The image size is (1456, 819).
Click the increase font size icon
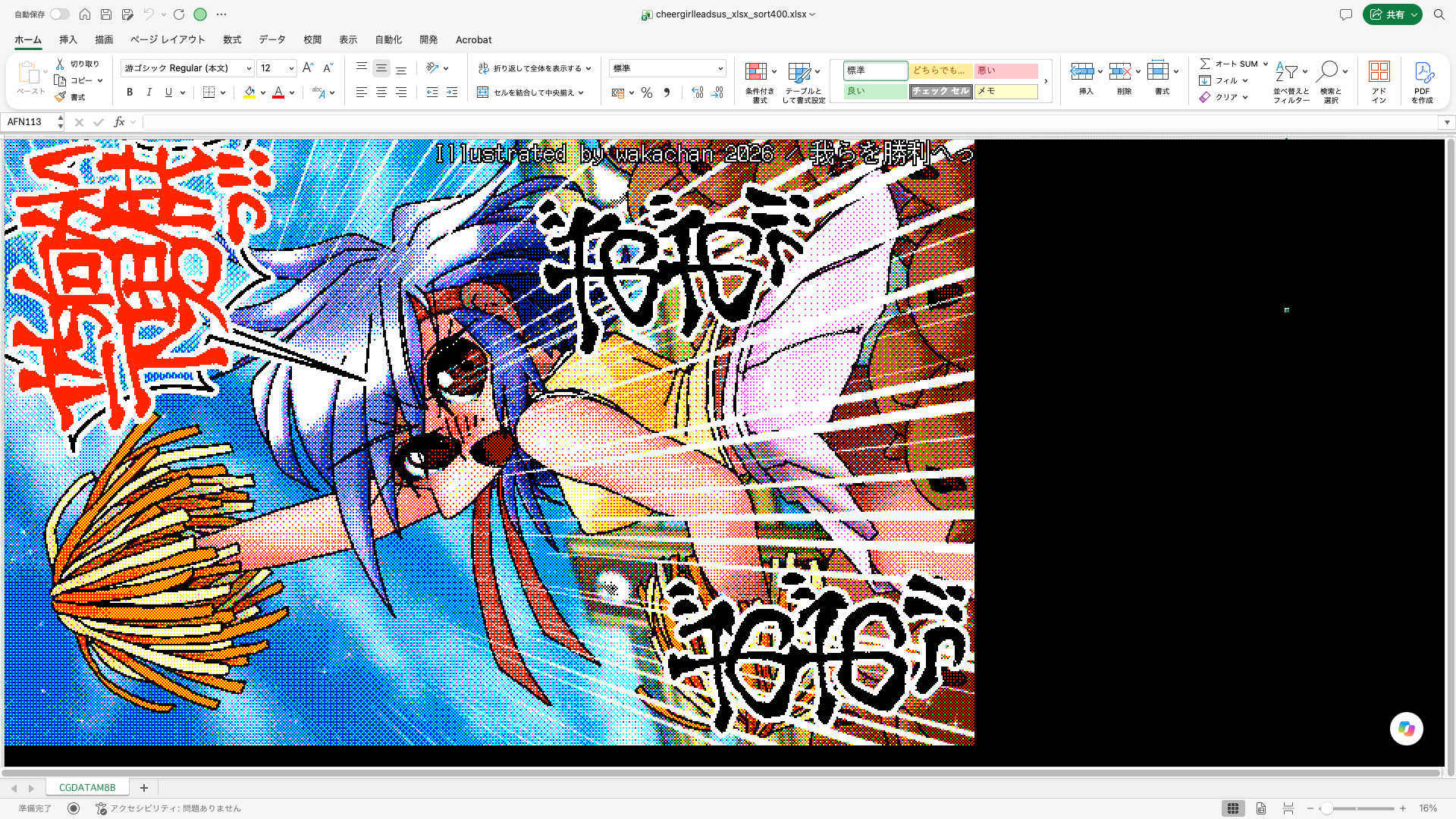[308, 67]
